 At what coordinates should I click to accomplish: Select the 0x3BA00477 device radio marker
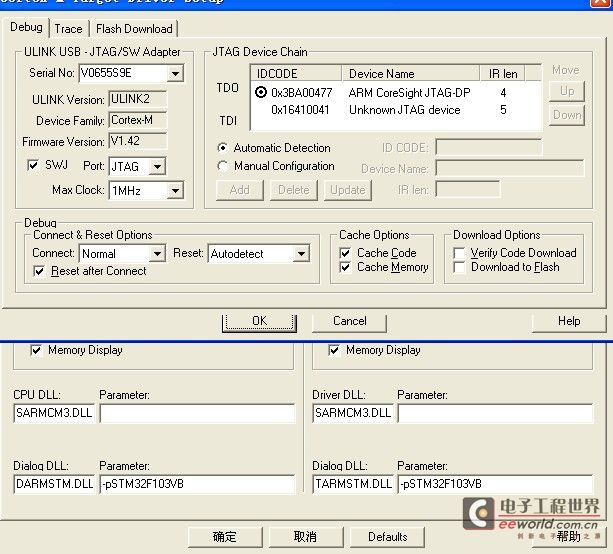[x=261, y=92]
